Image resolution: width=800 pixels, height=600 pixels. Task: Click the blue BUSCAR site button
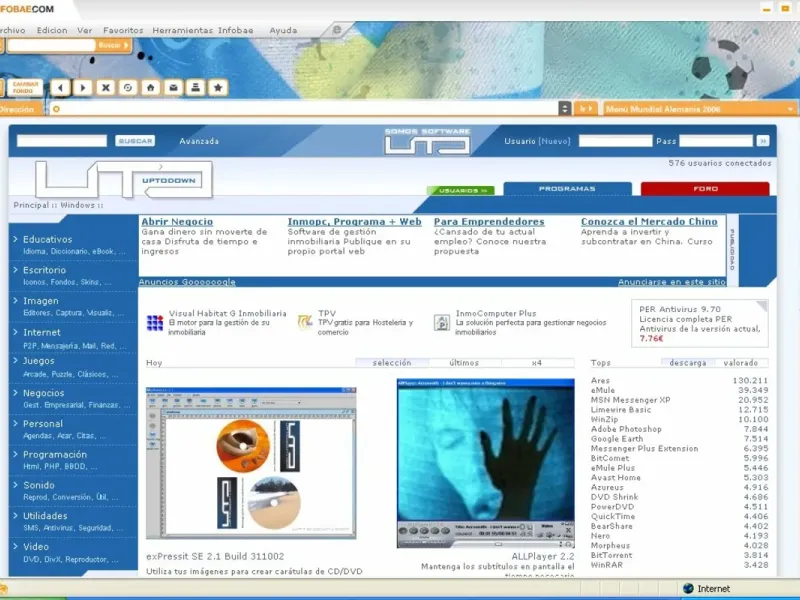tap(135, 141)
